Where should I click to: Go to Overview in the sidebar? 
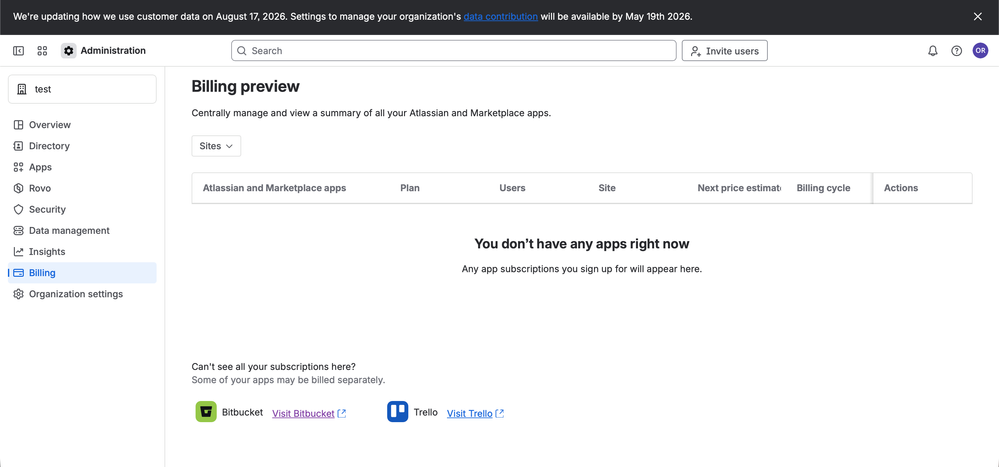click(82, 125)
